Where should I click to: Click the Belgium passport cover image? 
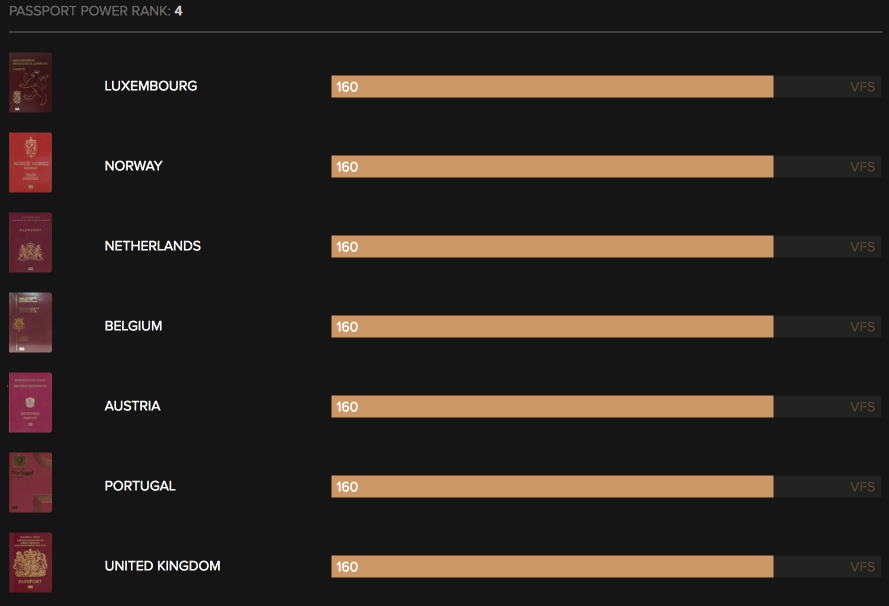(x=30, y=323)
